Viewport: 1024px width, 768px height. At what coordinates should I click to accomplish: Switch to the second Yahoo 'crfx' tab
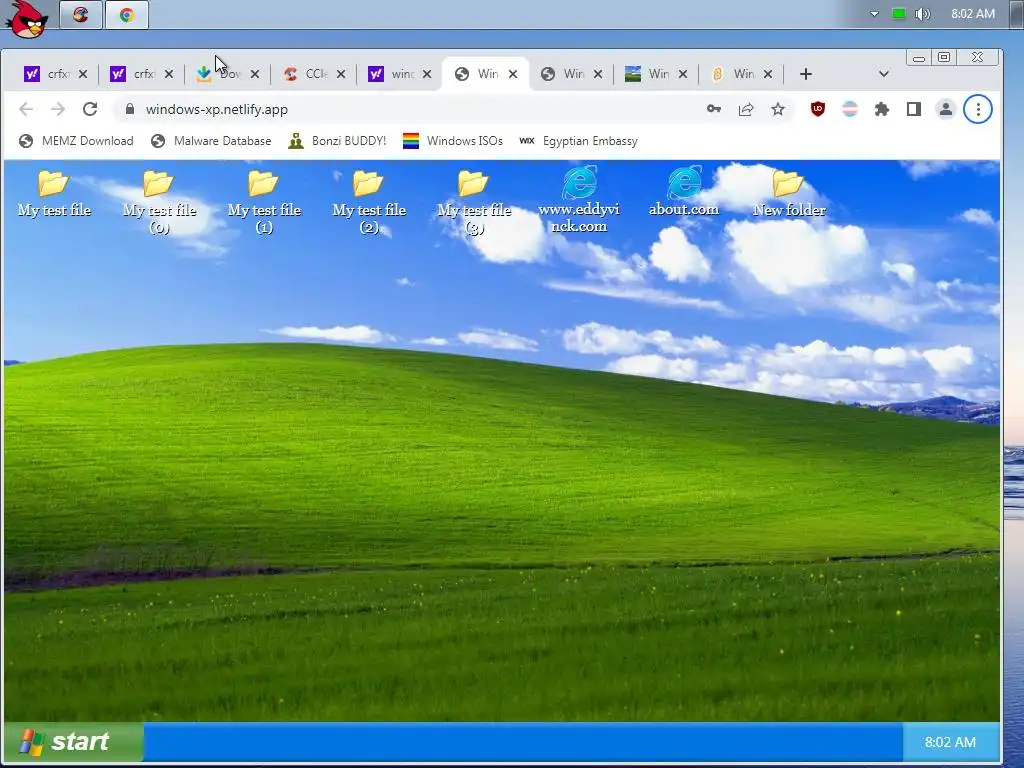pos(133,74)
